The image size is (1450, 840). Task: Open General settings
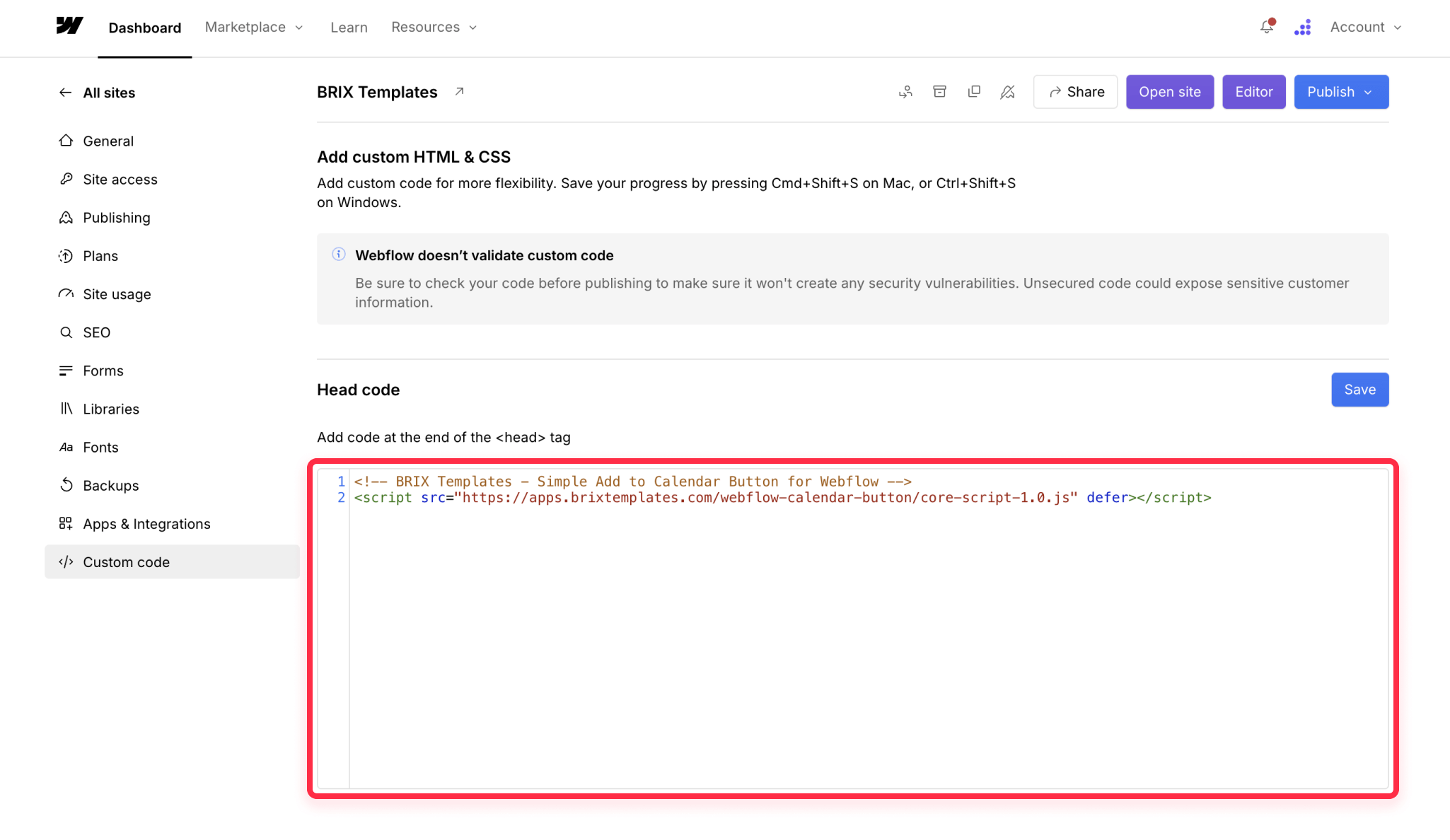(172, 141)
